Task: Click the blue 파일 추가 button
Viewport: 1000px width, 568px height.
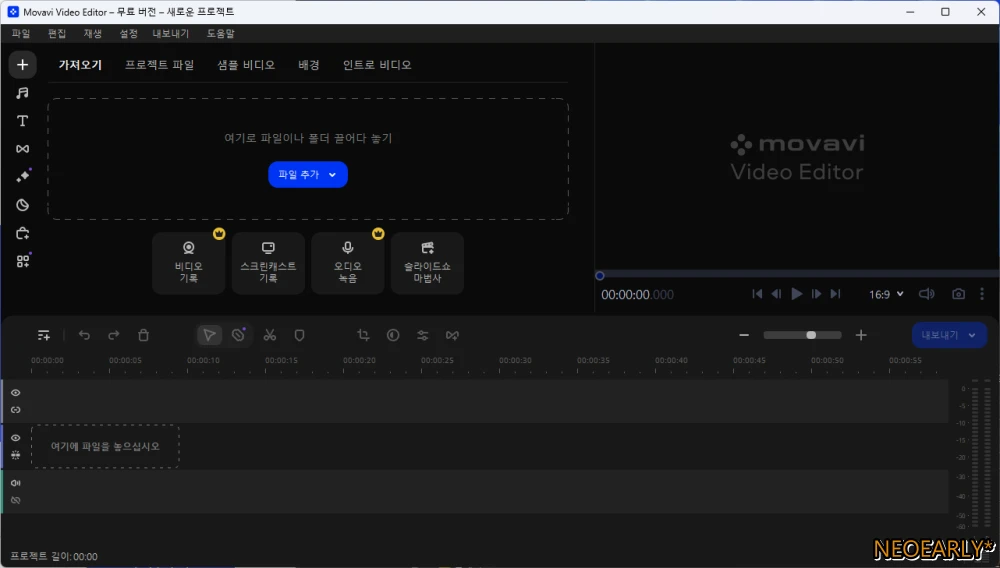Action: point(307,175)
